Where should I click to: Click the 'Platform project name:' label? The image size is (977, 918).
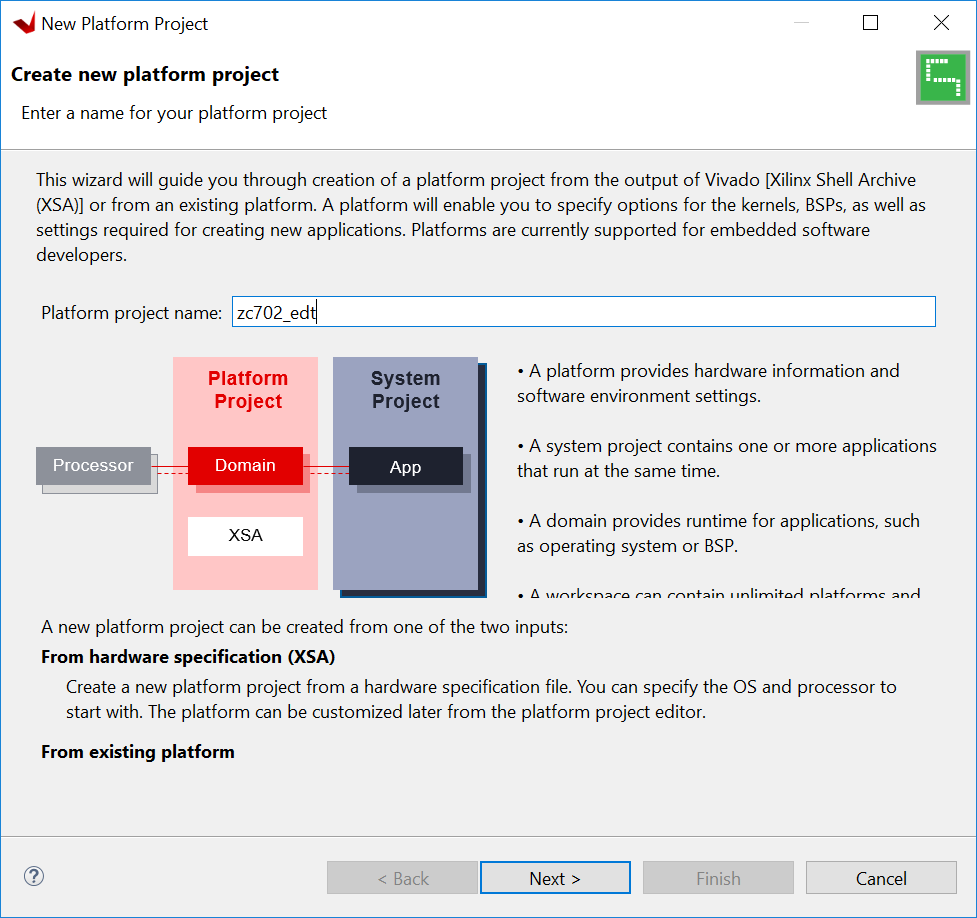click(x=131, y=313)
